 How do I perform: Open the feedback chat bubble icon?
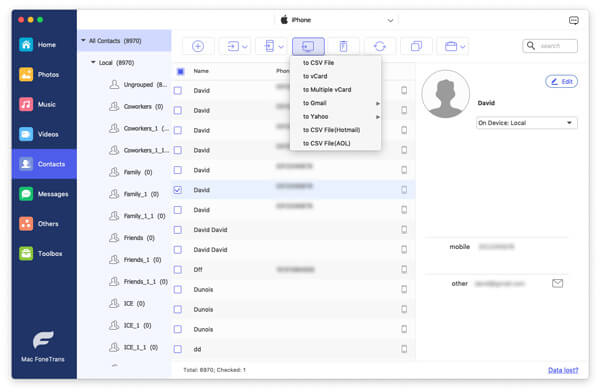(x=574, y=20)
